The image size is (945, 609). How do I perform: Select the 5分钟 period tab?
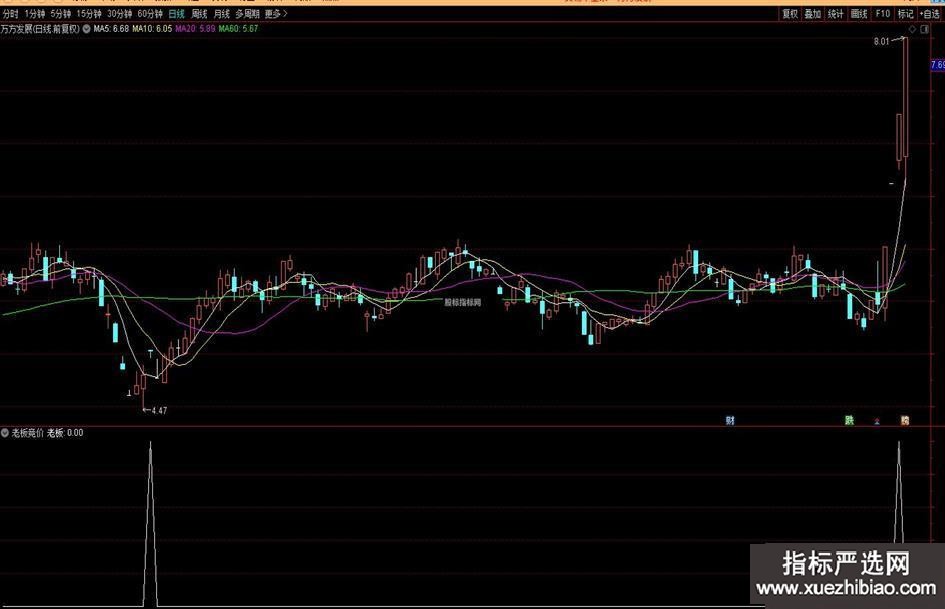point(60,13)
